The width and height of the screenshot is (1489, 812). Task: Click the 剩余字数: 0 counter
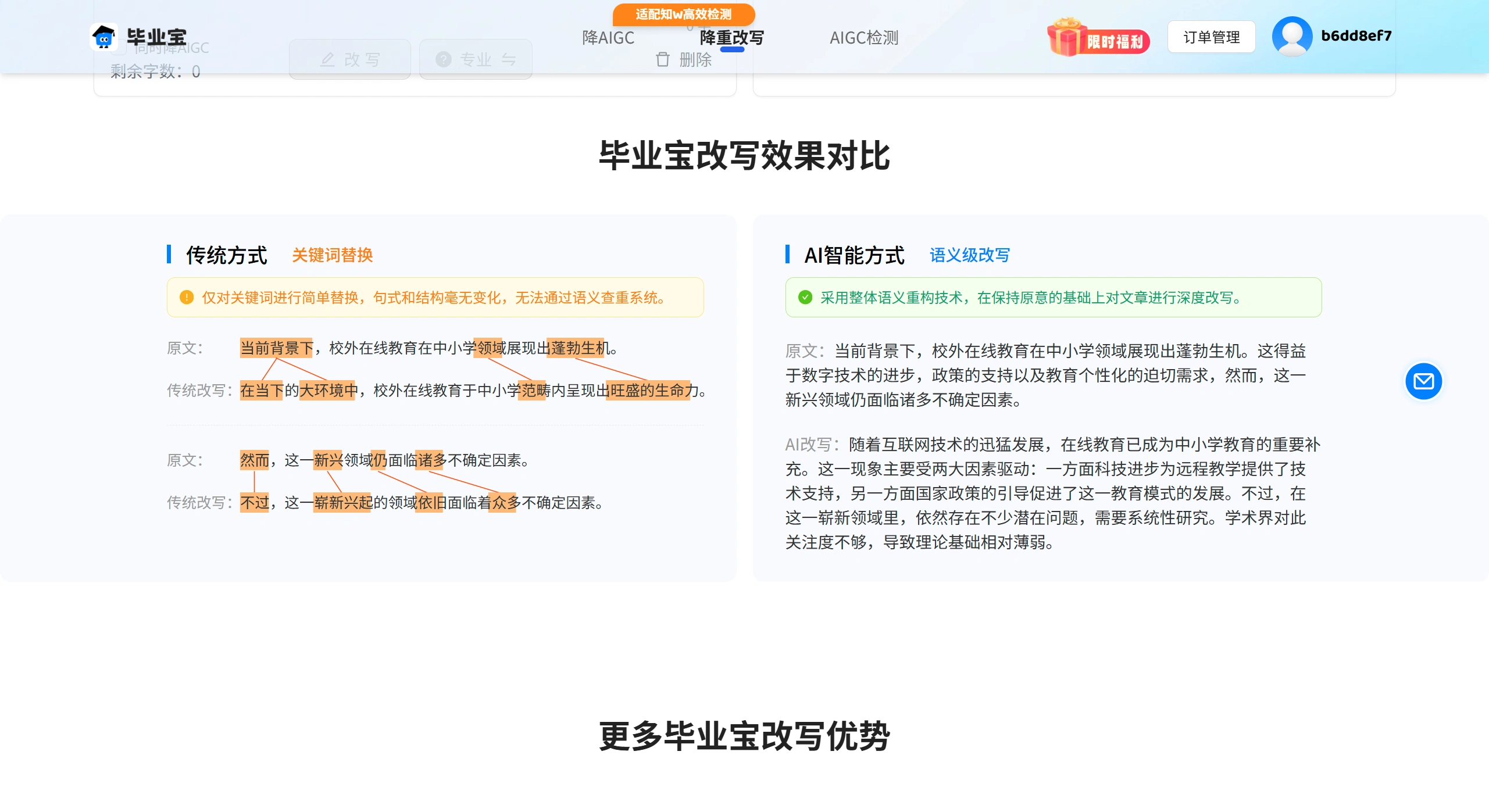click(x=155, y=71)
